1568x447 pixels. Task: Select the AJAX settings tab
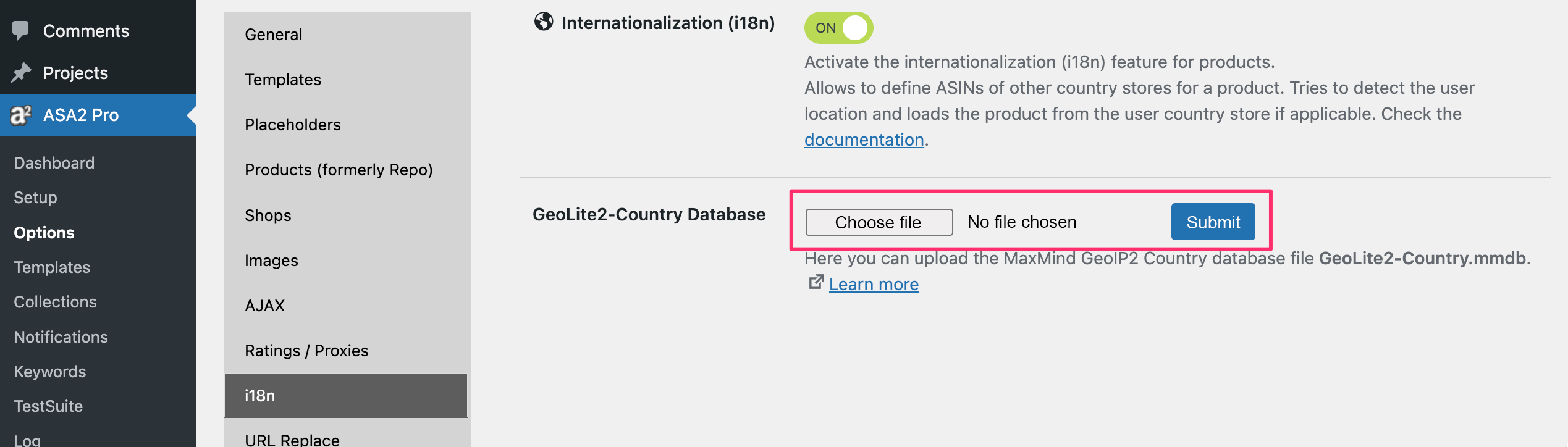tap(264, 305)
